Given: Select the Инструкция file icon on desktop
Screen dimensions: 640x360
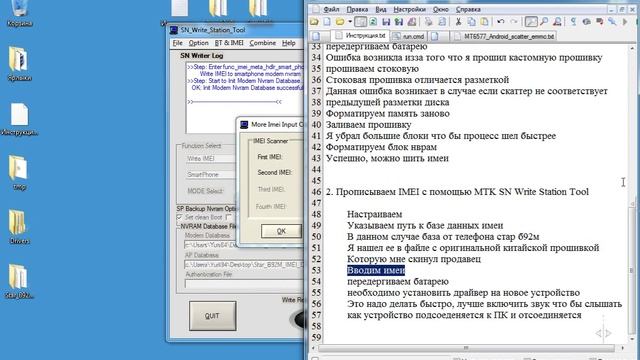Looking at the screenshot, I should pyautogui.click(x=19, y=119).
